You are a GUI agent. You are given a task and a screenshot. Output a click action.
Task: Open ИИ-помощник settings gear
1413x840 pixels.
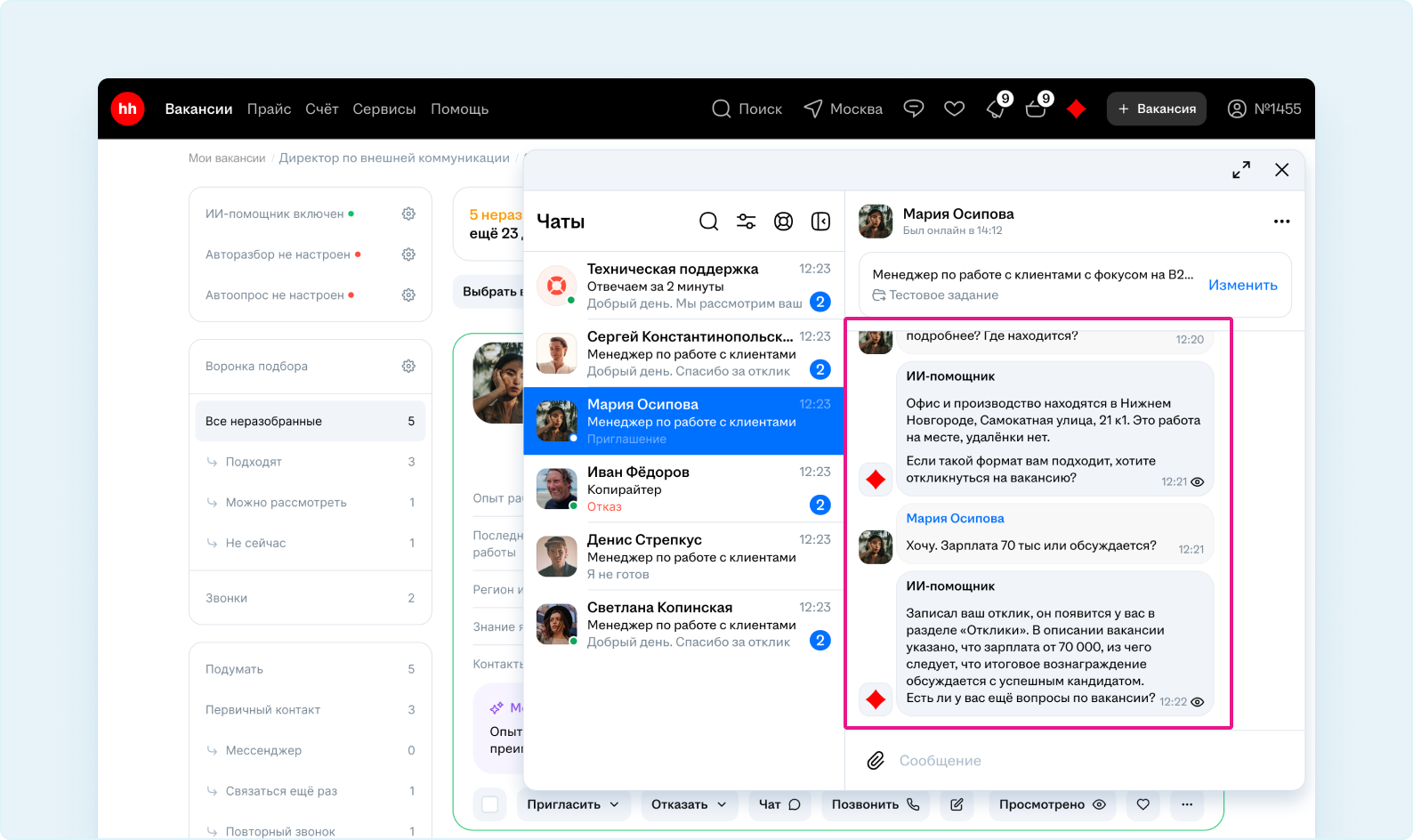408,214
